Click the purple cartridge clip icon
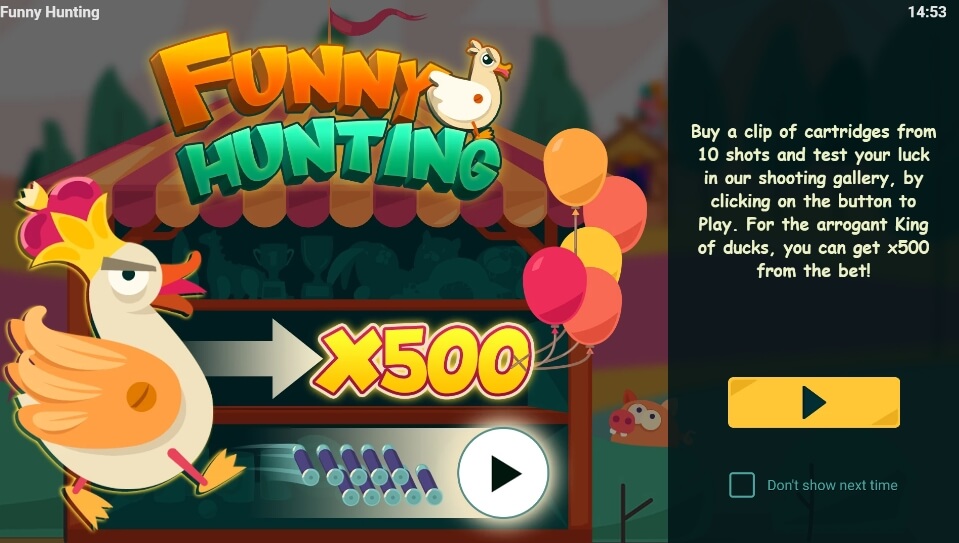This screenshot has height=543, width=959. pos(367,475)
